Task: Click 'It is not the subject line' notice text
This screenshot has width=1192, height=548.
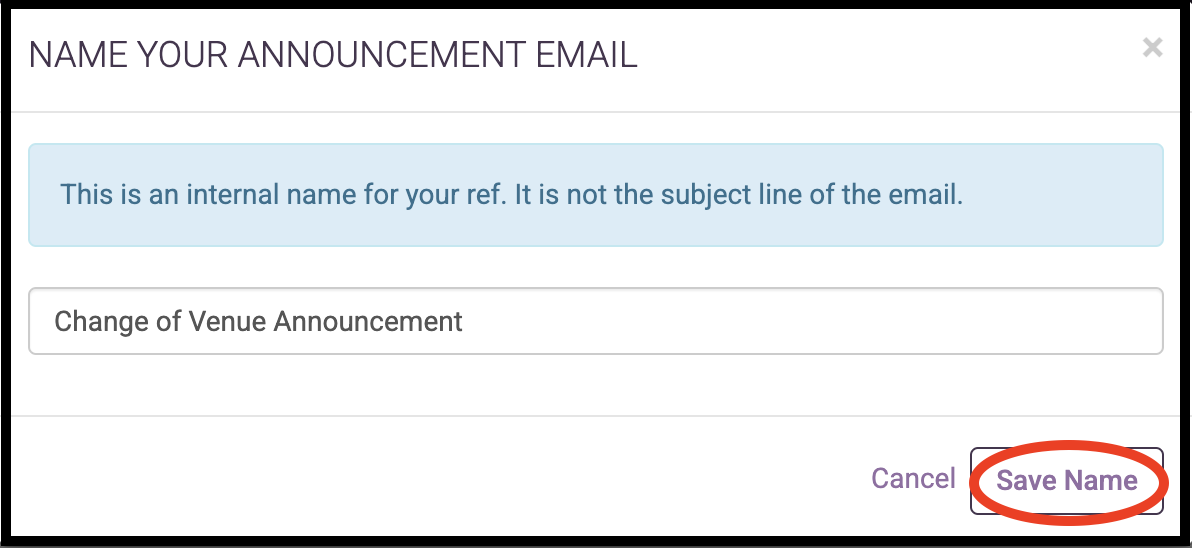Action: click(740, 194)
